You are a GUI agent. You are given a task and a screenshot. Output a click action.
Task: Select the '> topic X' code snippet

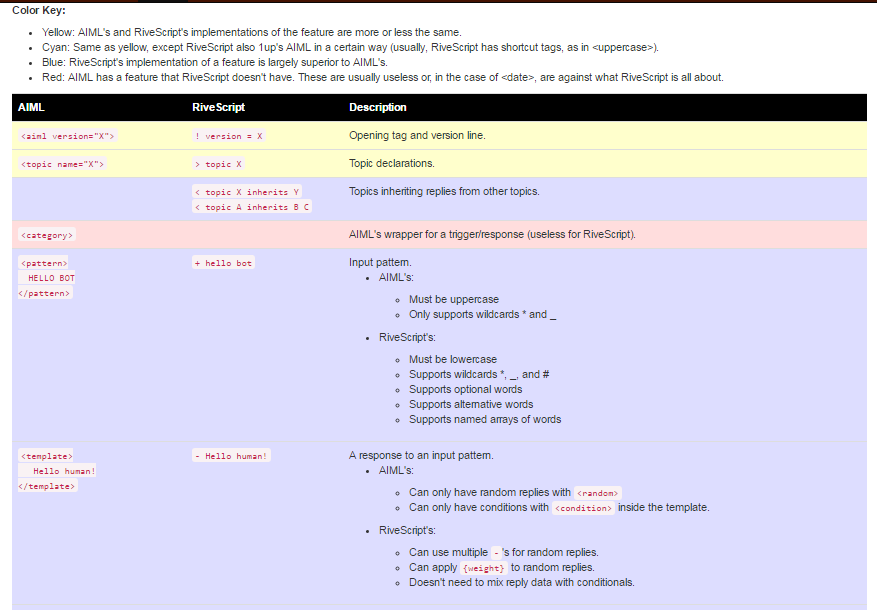pos(218,164)
